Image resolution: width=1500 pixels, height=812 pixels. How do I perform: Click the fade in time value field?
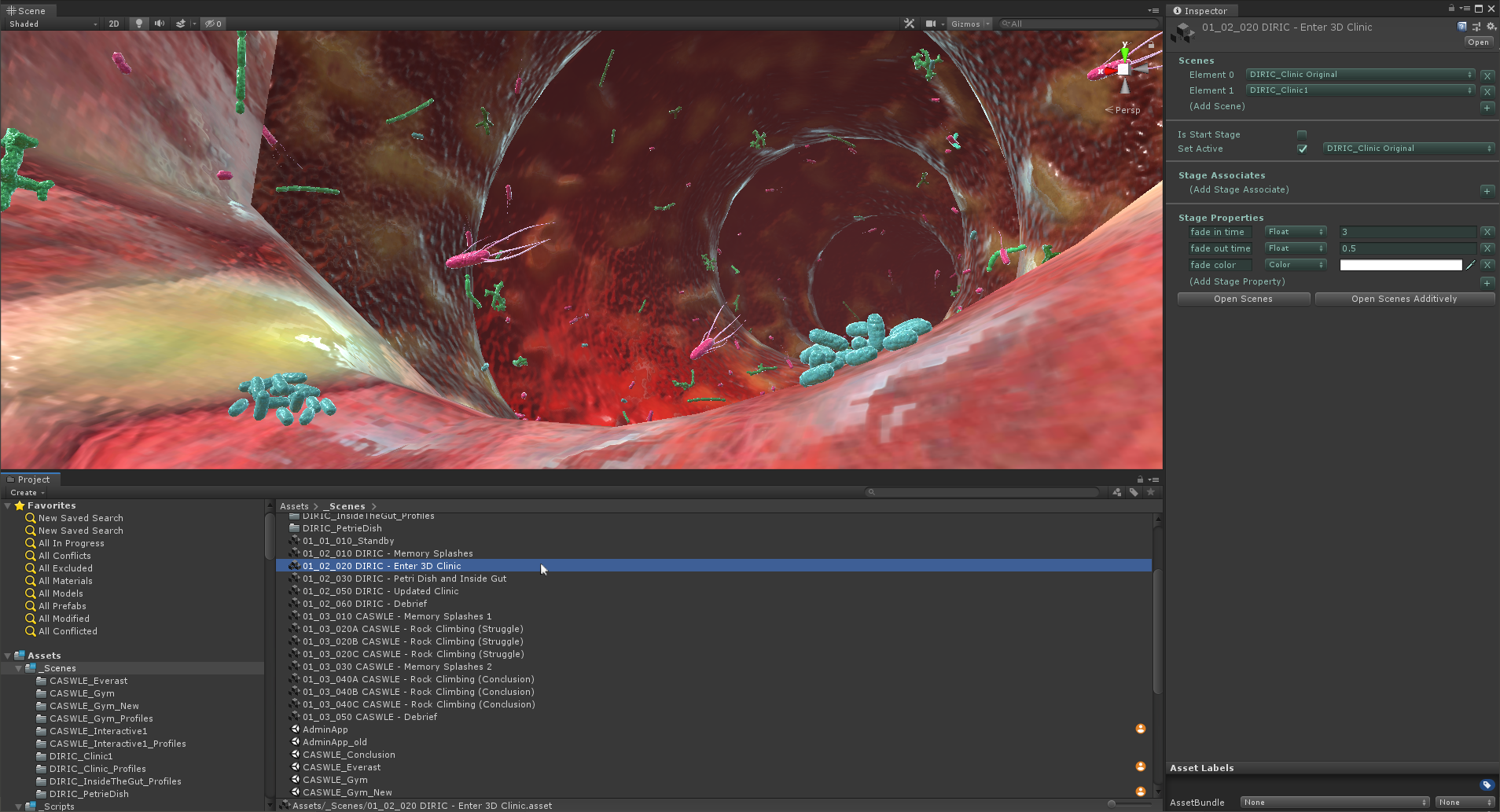(x=1407, y=232)
